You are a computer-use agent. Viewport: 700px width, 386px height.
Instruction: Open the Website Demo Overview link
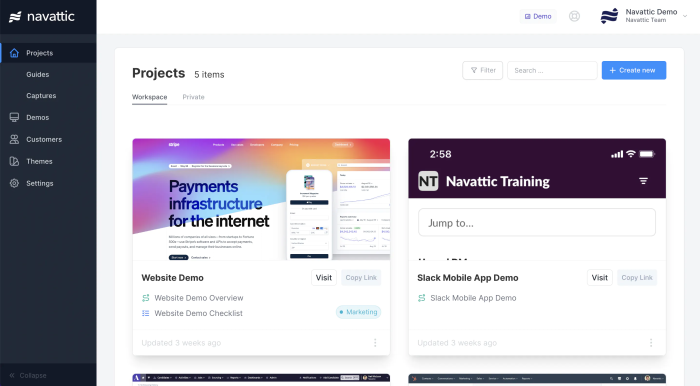[199, 298]
